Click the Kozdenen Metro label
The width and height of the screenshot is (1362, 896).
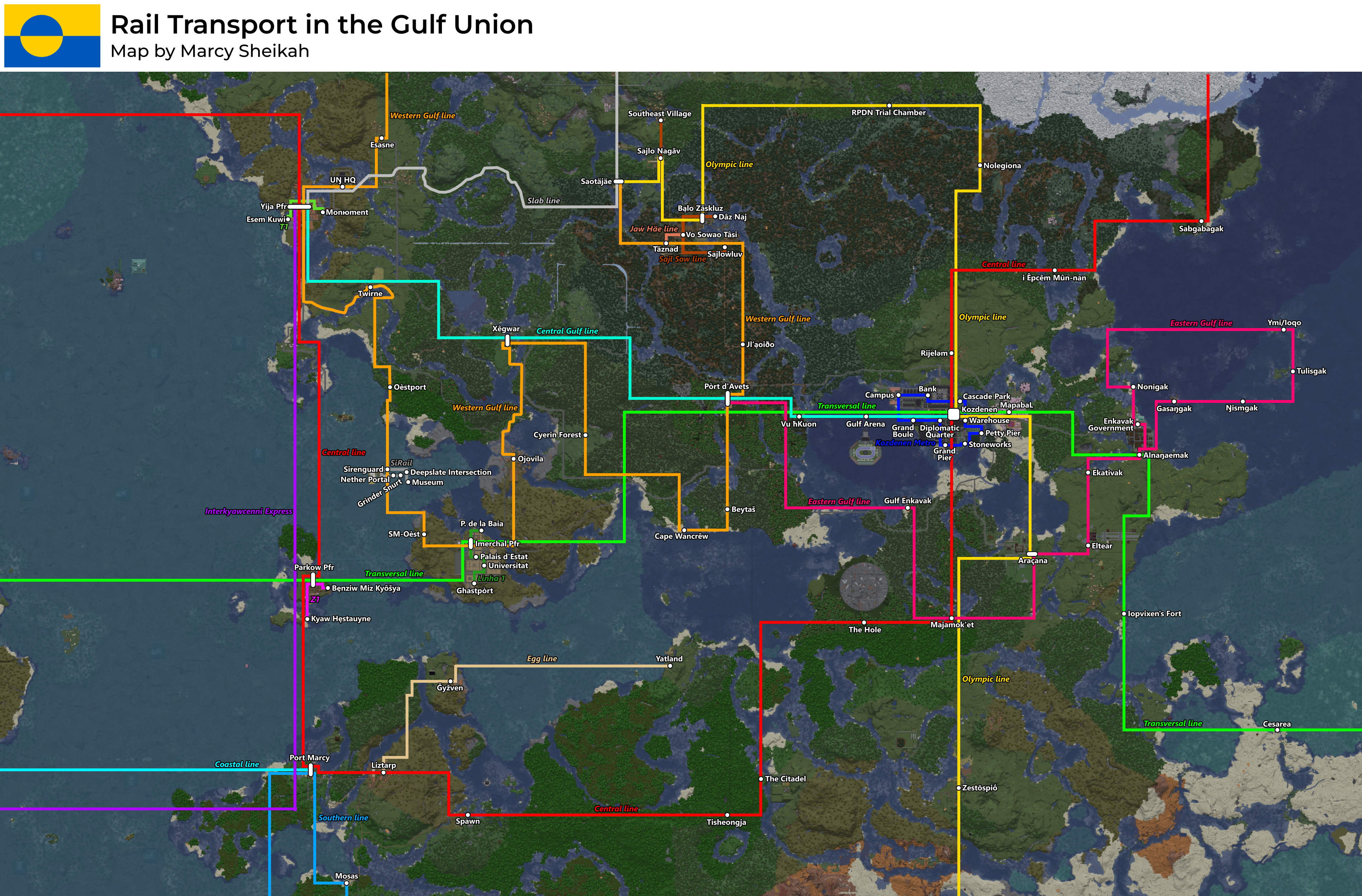[905, 442]
